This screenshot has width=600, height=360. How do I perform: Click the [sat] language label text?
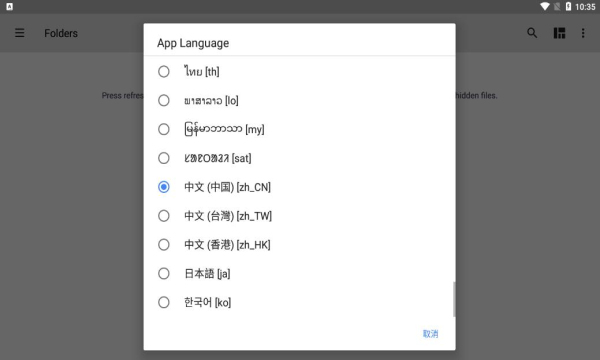click(218, 158)
